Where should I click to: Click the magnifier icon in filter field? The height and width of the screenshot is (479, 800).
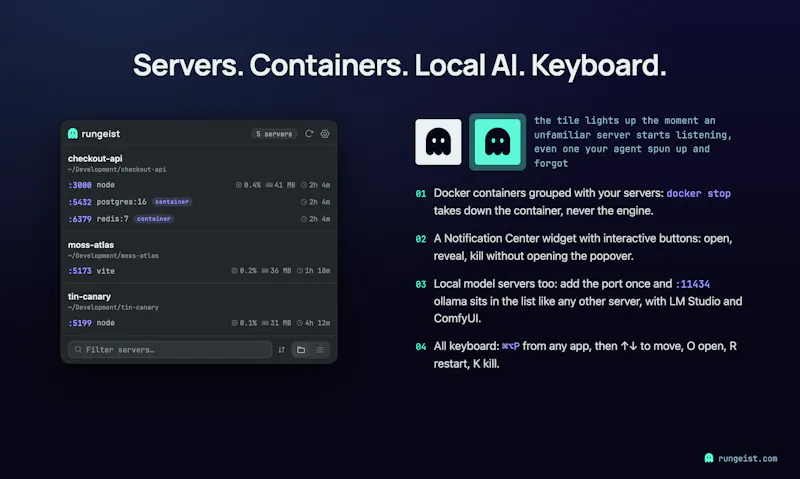[x=78, y=349]
